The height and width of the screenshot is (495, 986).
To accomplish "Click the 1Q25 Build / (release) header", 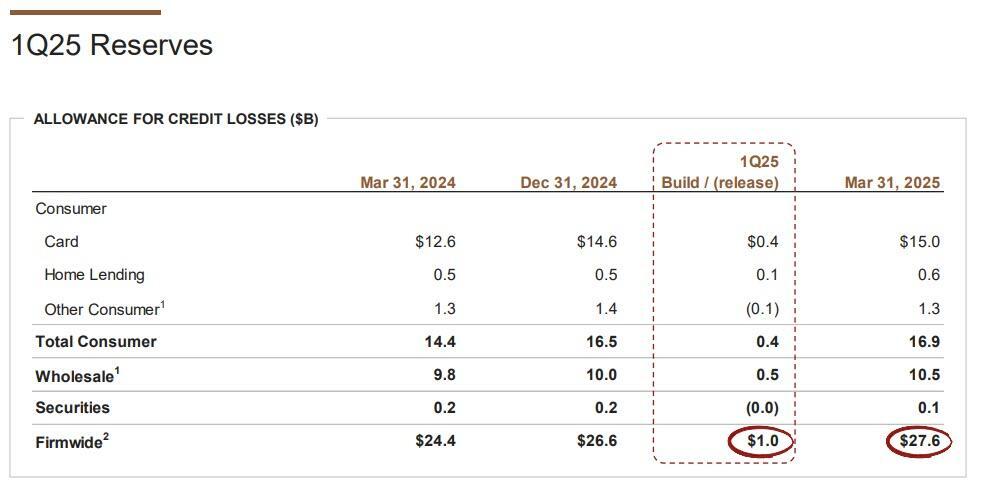I will pyautogui.click(x=720, y=172).
